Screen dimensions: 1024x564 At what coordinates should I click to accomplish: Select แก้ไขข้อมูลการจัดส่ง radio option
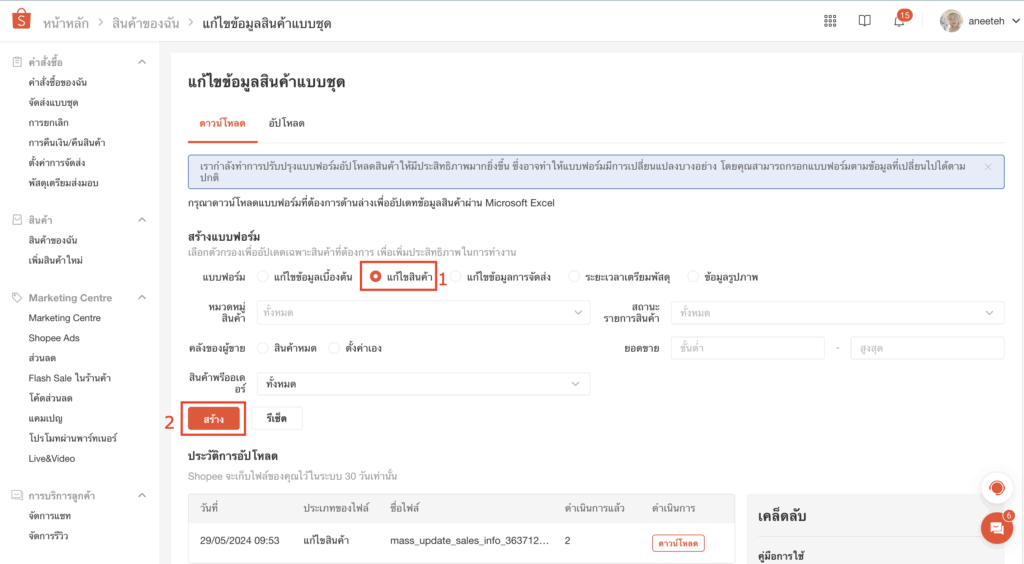[x=456, y=277]
